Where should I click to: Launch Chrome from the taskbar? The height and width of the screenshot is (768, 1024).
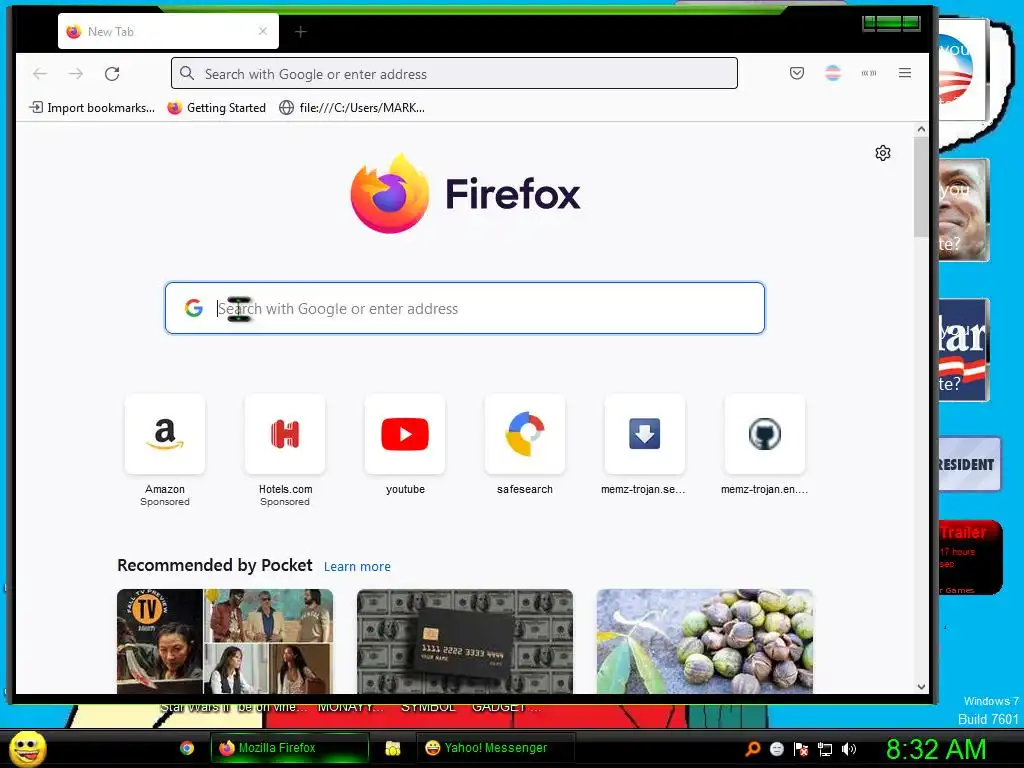(x=187, y=748)
